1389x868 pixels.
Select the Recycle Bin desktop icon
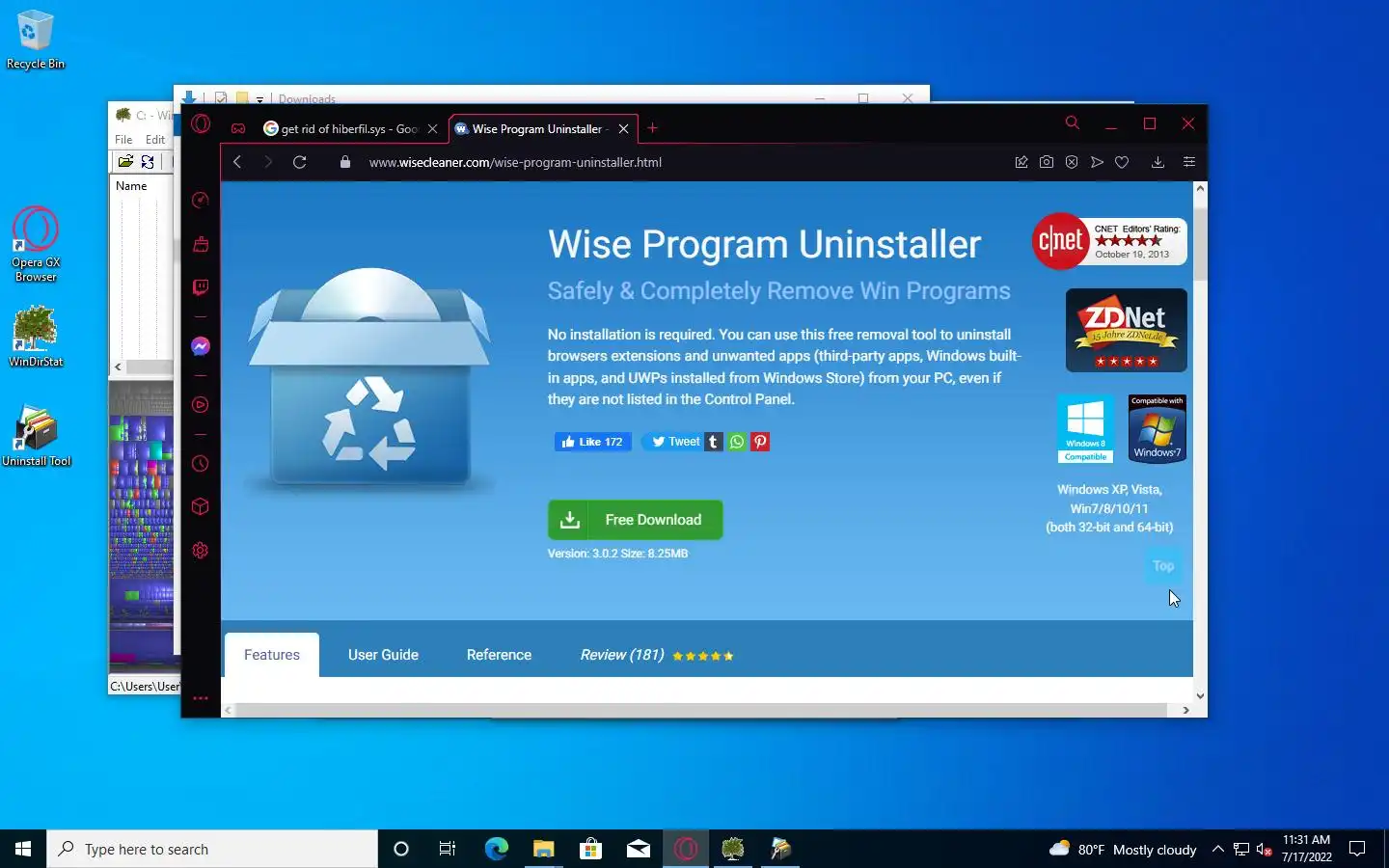pyautogui.click(x=36, y=40)
